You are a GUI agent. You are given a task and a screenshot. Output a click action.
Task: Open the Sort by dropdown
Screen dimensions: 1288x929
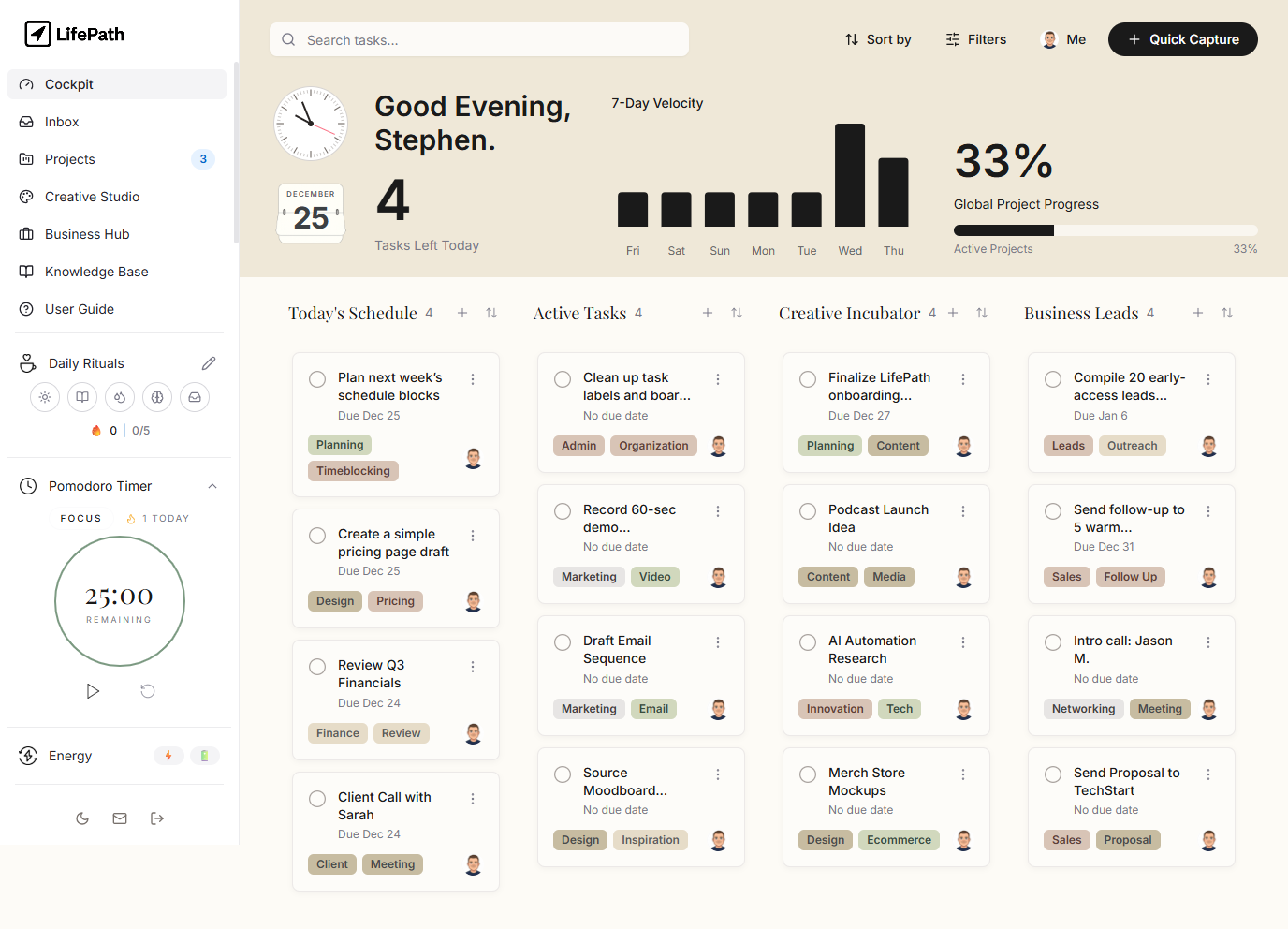[878, 39]
